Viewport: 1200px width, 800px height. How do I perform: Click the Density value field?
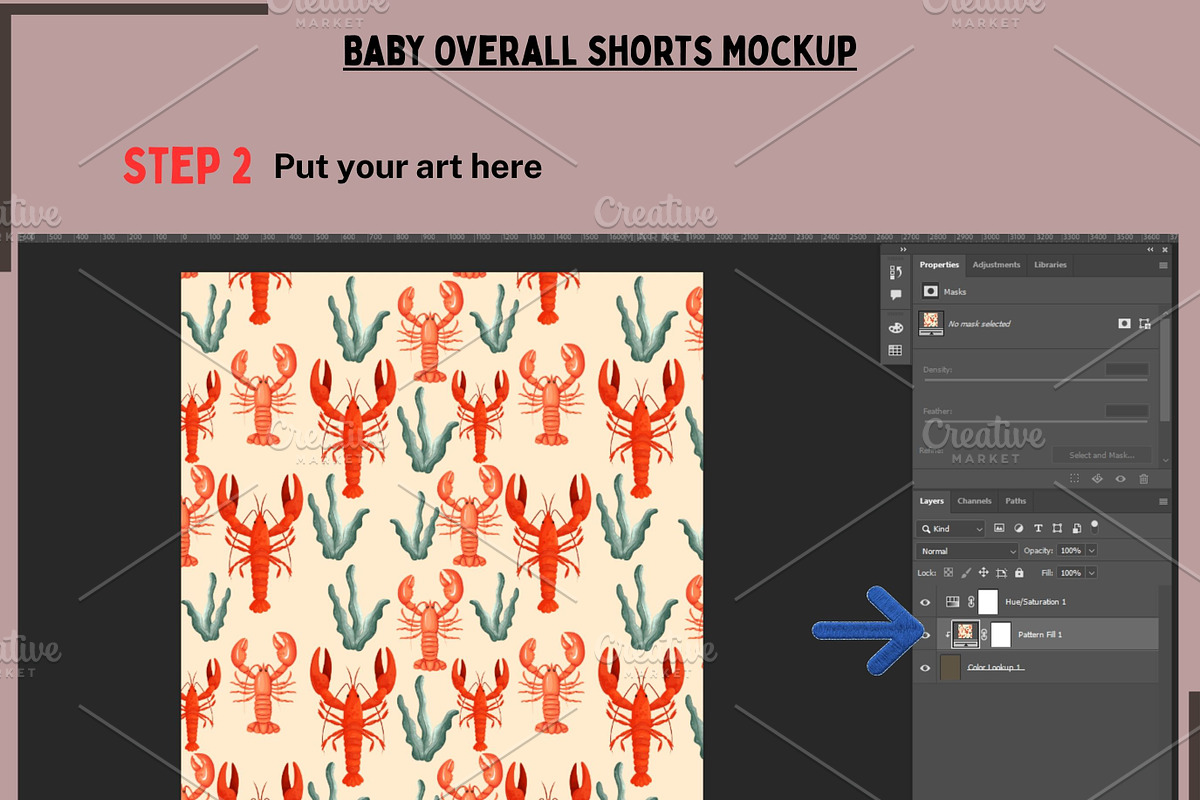pos(1127,369)
